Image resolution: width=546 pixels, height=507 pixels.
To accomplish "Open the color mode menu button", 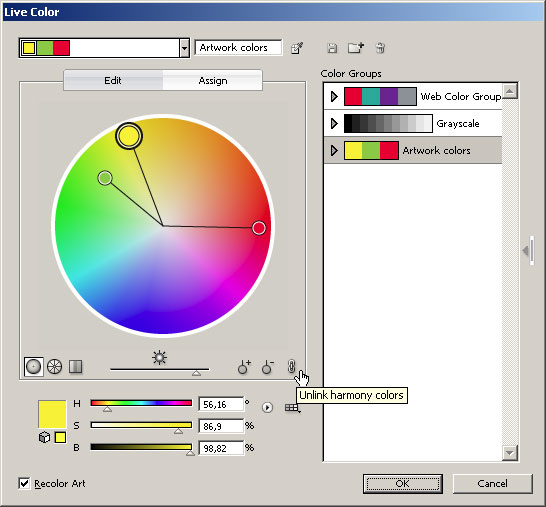I will [267, 407].
